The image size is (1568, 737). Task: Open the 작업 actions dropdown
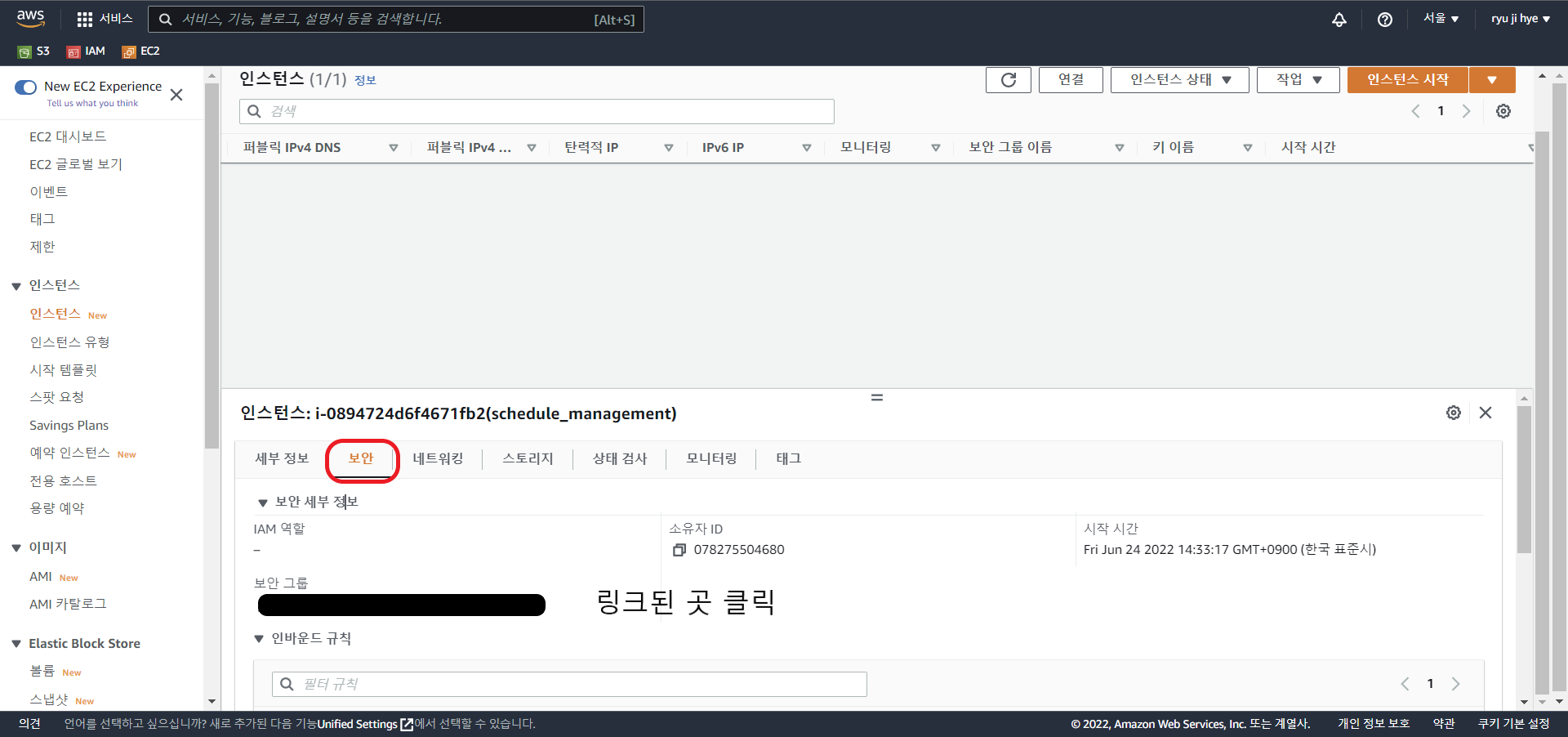1298,80
